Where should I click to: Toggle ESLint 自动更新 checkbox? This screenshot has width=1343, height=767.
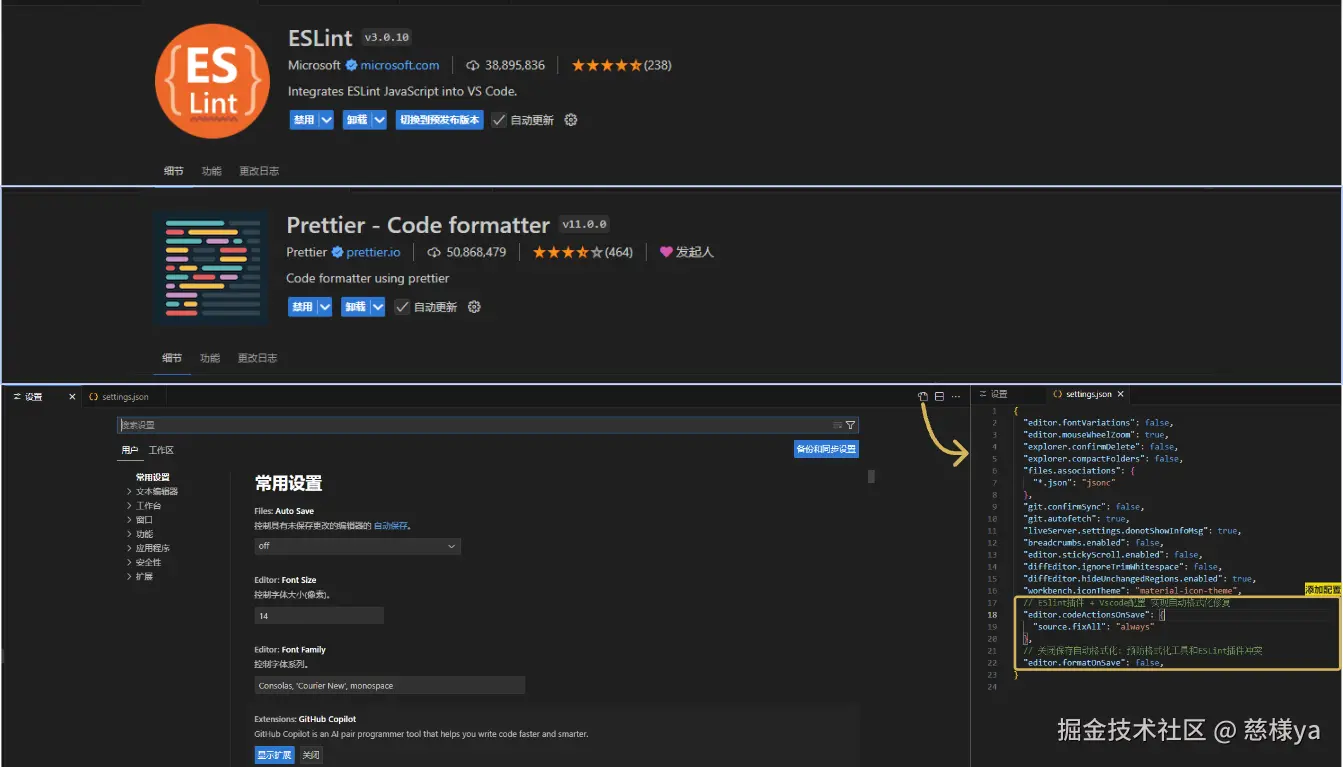[x=499, y=120]
